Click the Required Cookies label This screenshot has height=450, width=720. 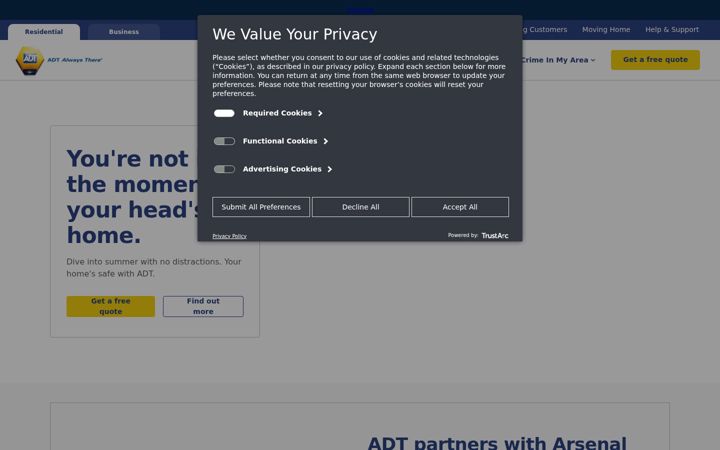[x=277, y=113]
